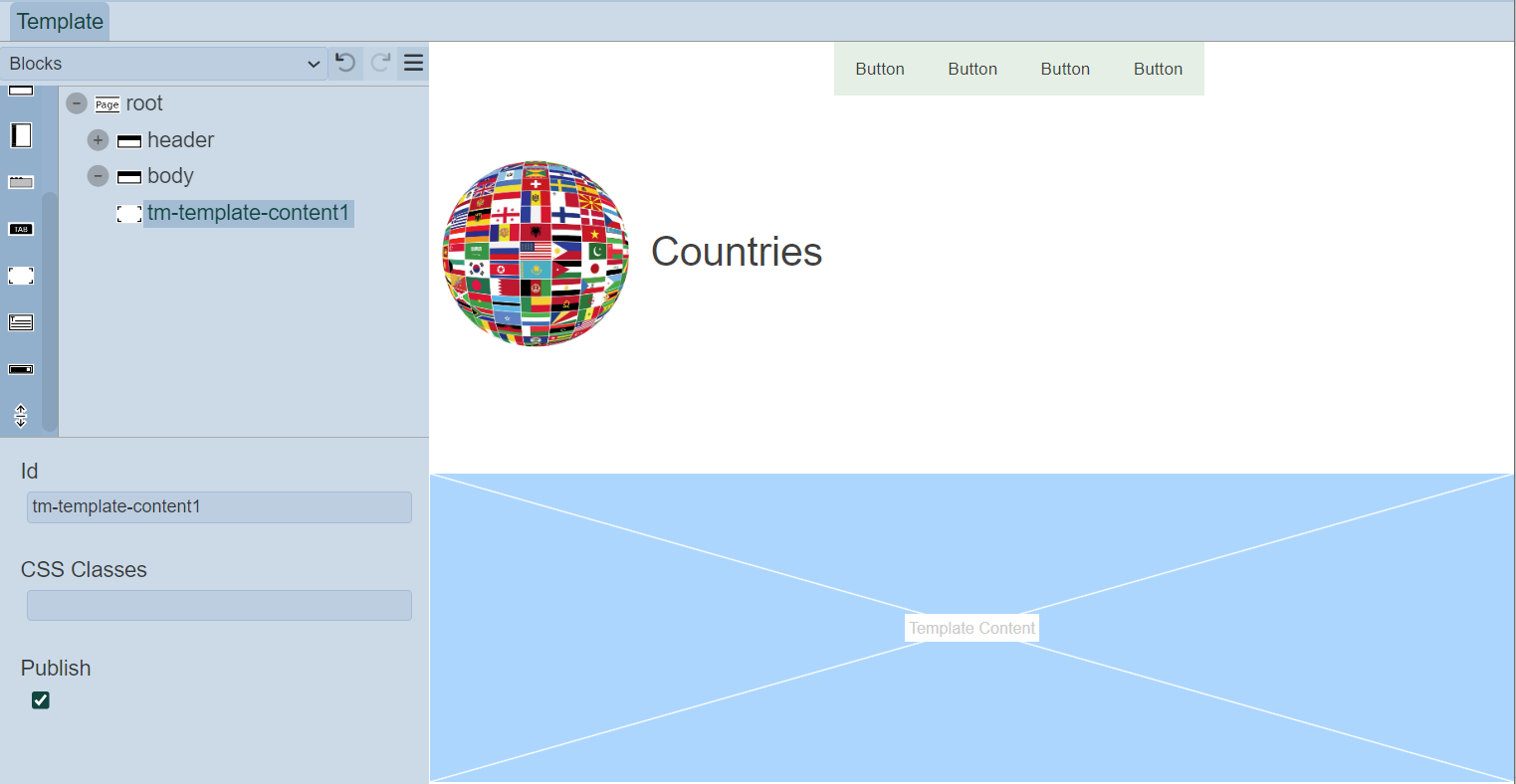Select the text lines block icon
The height and width of the screenshot is (784, 1516).
(21, 322)
